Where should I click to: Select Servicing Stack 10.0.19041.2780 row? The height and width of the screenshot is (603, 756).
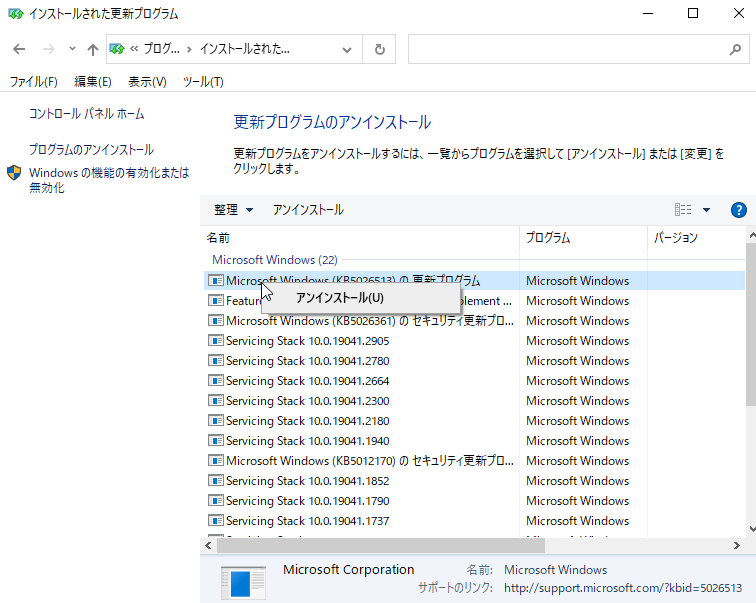pyautogui.click(x=474, y=361)
